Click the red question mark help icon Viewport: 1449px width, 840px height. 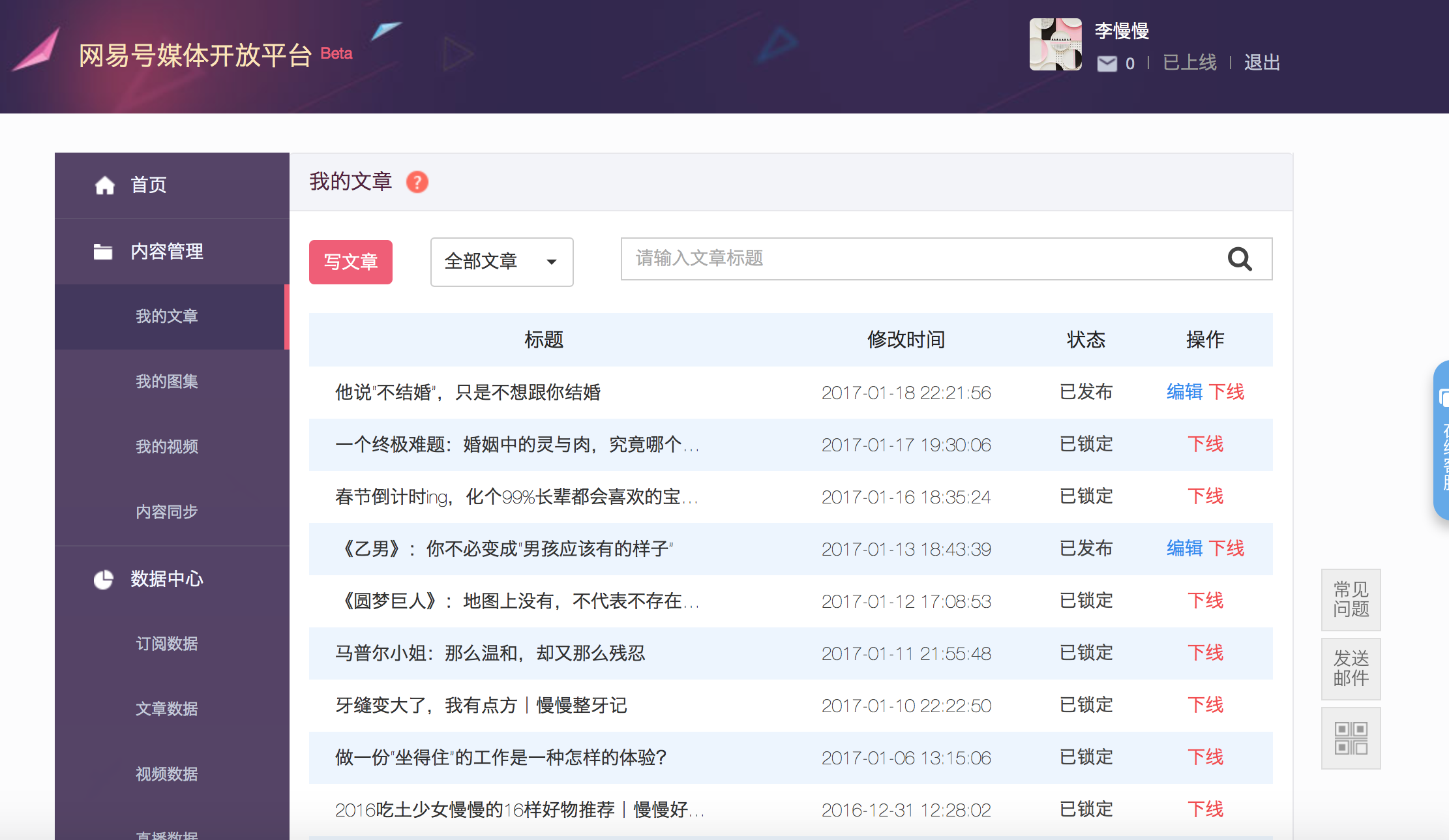(x=417, y=182)
